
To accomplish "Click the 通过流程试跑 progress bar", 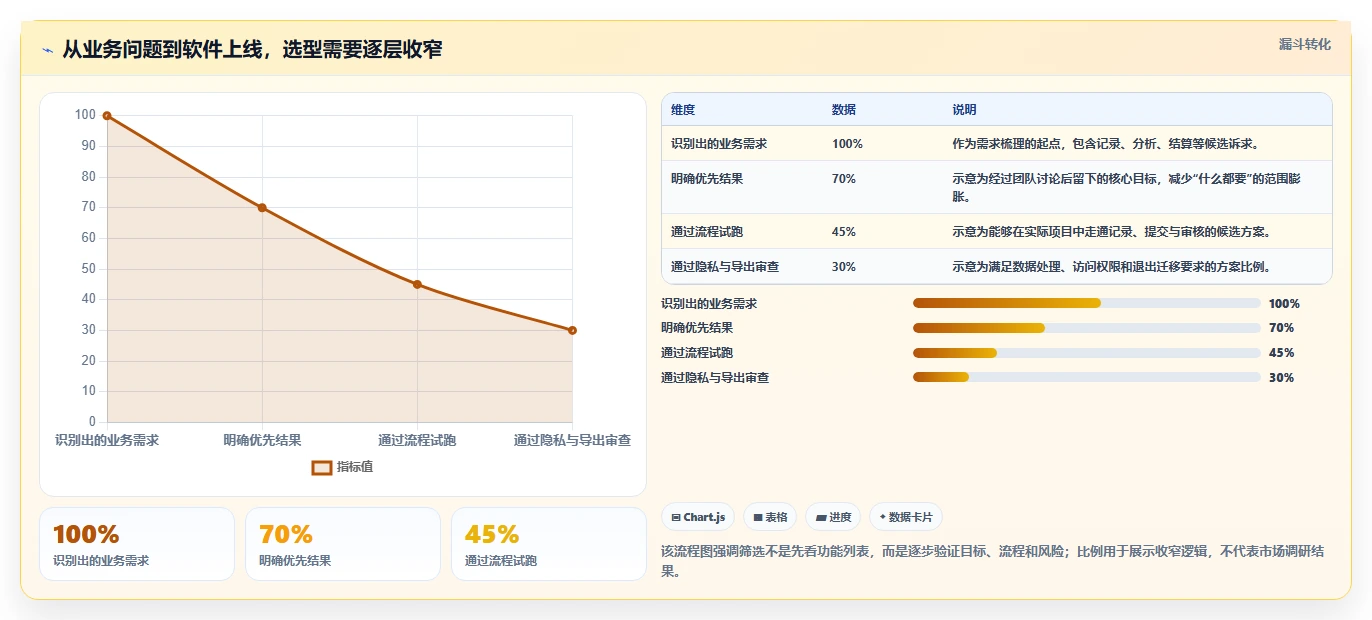I will [x=1087, y=352].
